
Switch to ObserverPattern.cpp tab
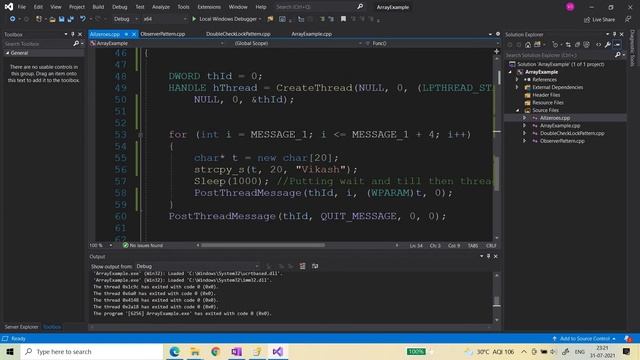[162, 34]
